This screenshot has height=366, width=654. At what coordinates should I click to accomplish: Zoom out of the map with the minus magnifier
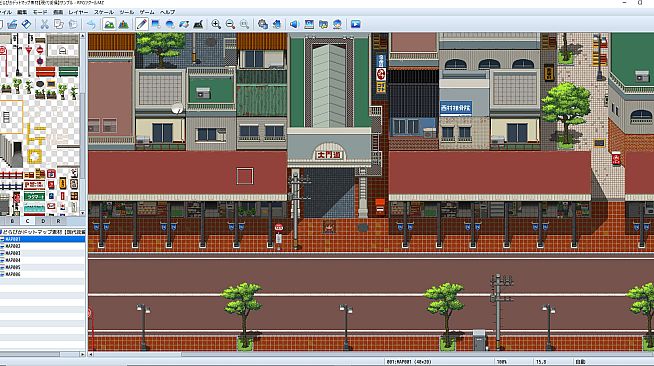[230, 24]
